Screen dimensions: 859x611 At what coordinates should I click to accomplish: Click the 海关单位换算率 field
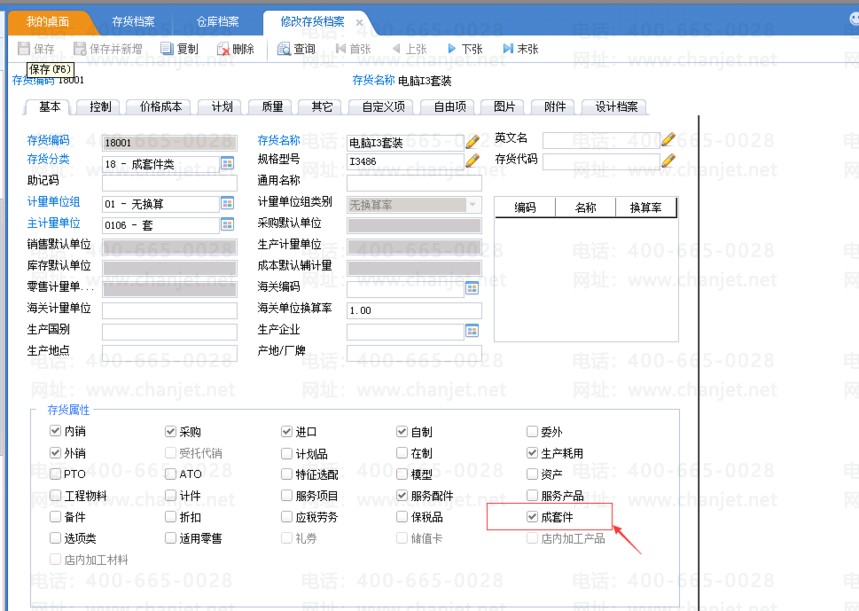(414, 311)
